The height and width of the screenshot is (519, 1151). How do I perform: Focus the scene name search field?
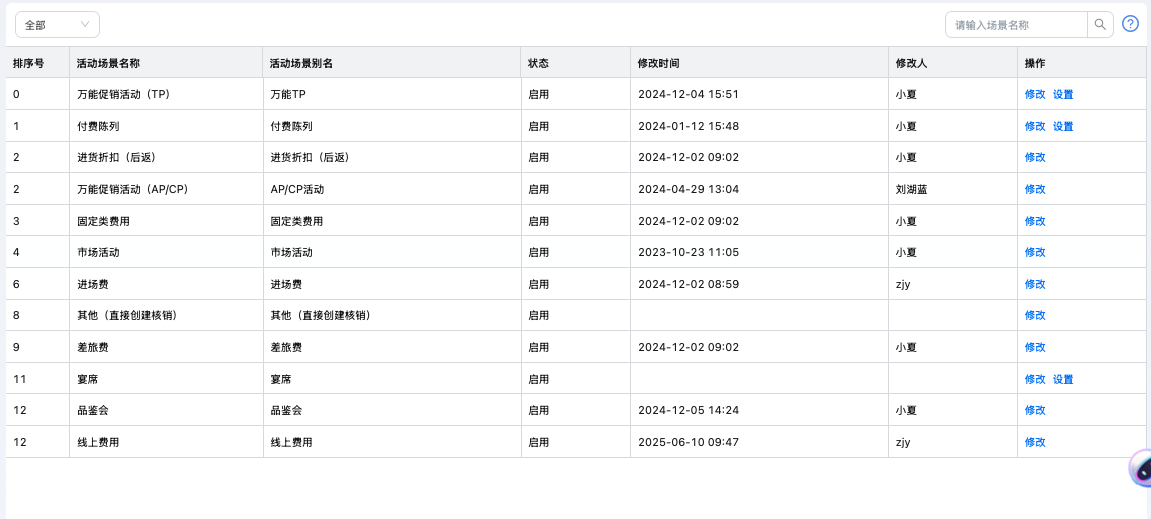(1016, 25)
